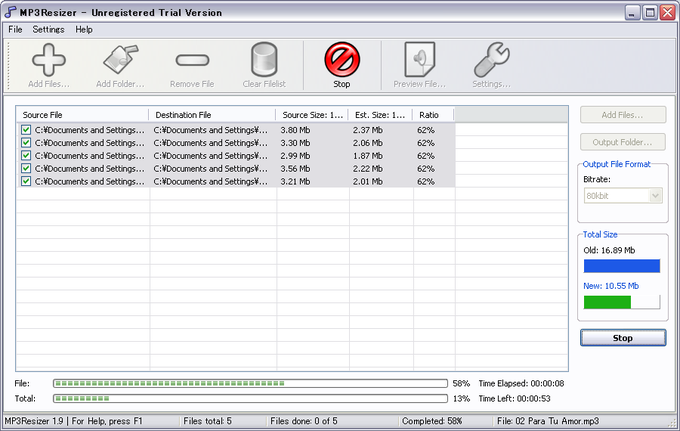Open the Settings menu
The image size is (680, 431).
tap(48, 29)
